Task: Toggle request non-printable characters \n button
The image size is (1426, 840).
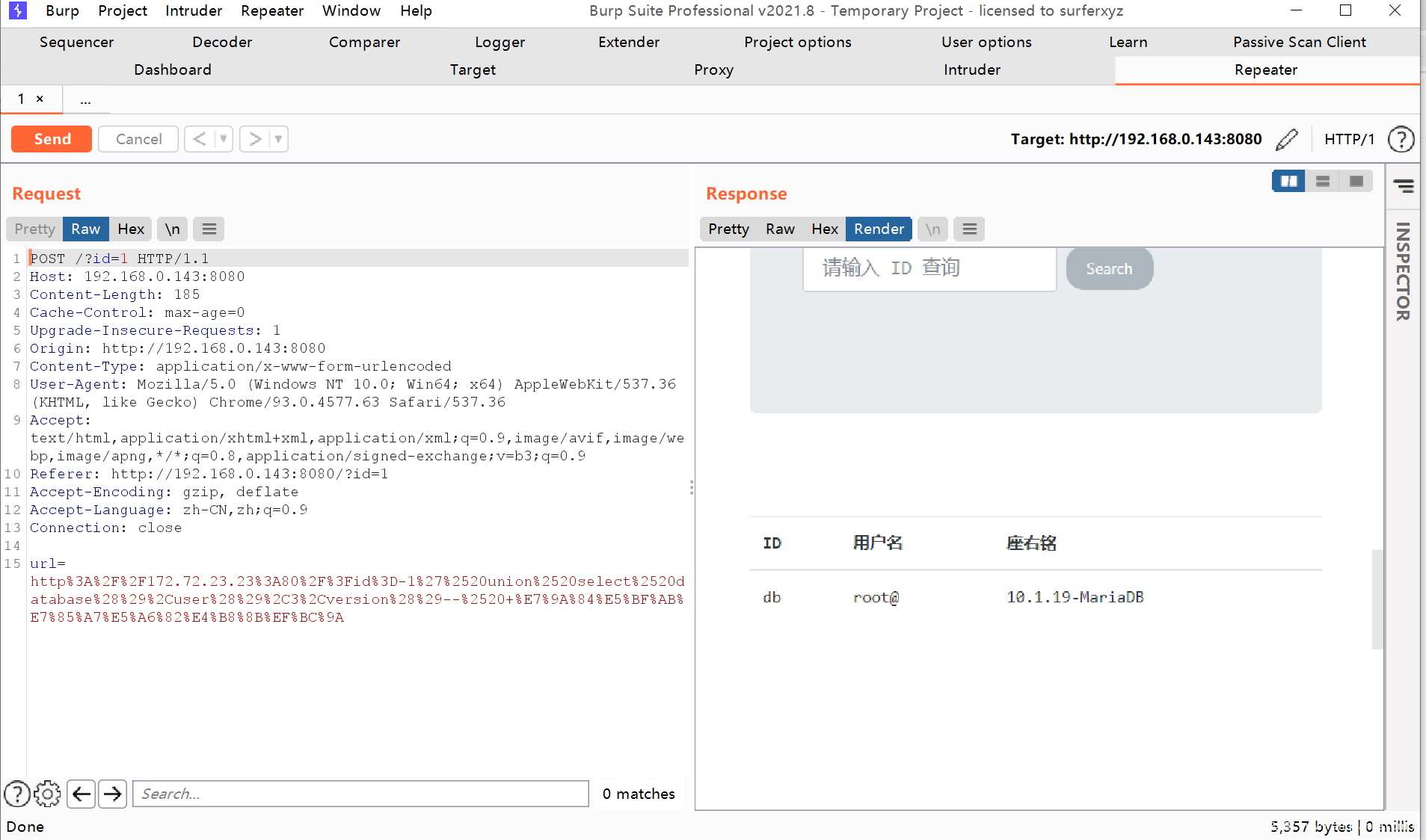Action: click(x=173, y=229)
